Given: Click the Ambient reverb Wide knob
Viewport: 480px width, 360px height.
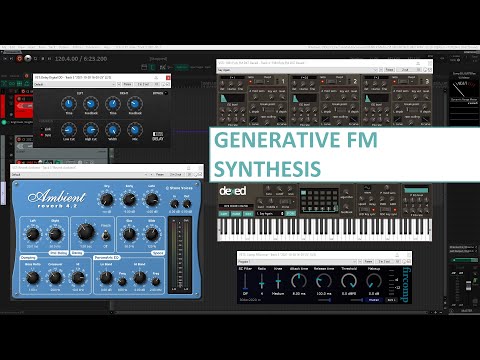Looking at the screenshot, I should point(152,234).
